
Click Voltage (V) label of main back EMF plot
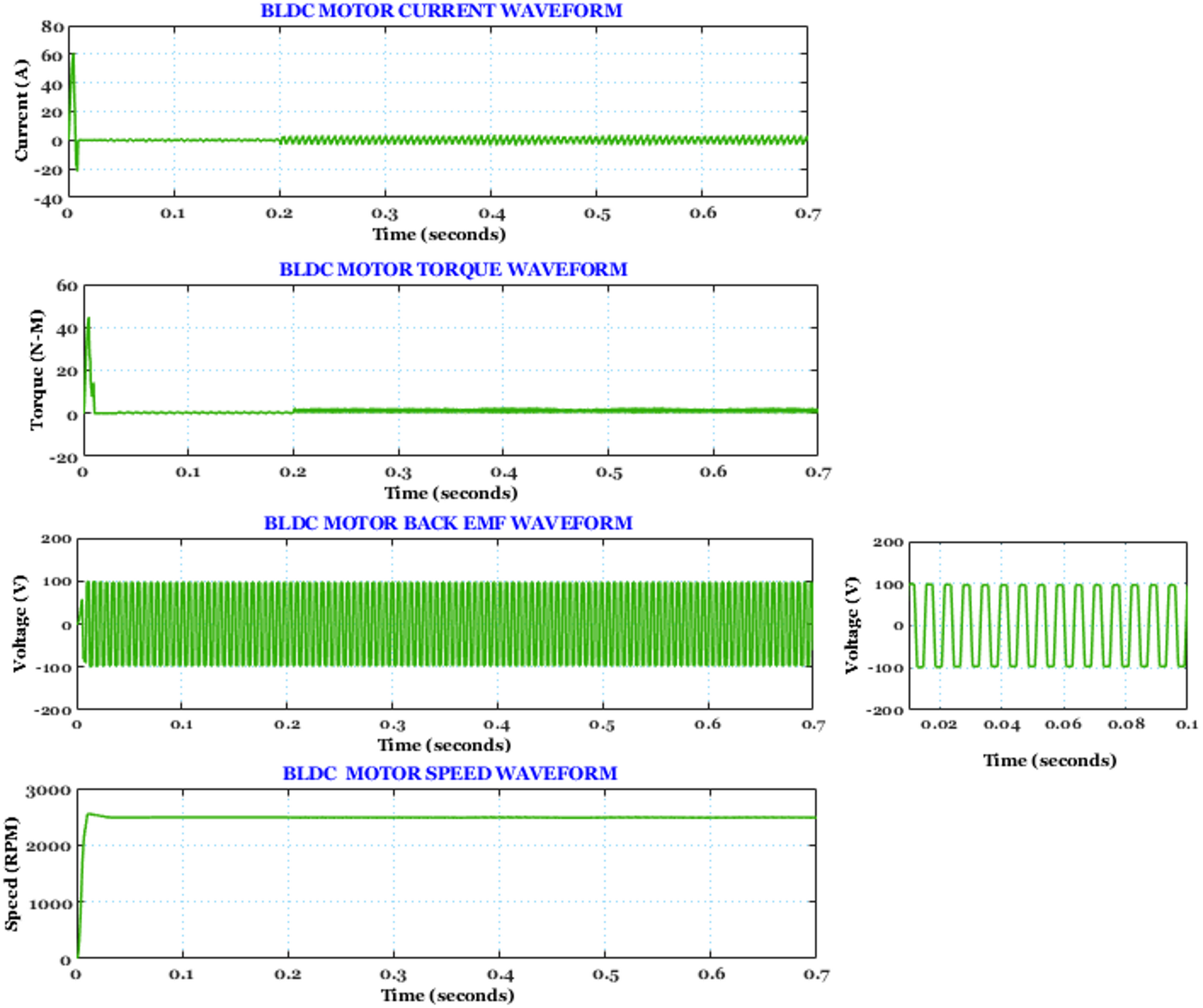point(20,623)
